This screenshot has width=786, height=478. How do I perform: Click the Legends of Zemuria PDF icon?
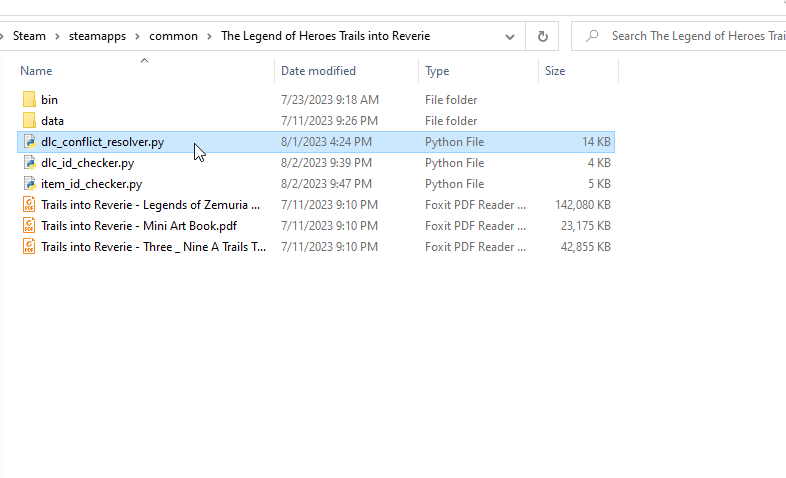click(x=29, y=204)
